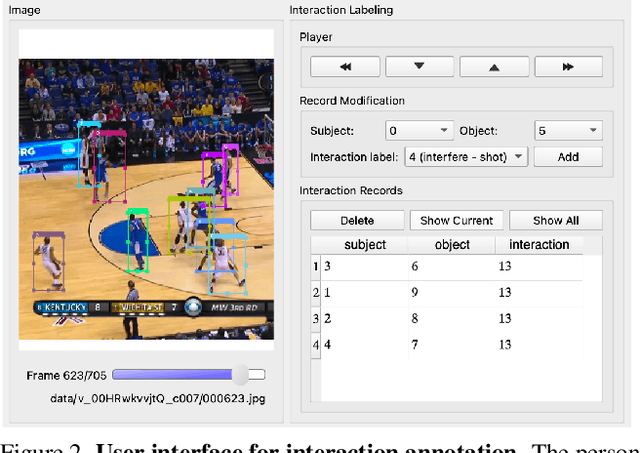Screen dimensions: 640x453
Task: Click the interaction column header
Action: 539,245
